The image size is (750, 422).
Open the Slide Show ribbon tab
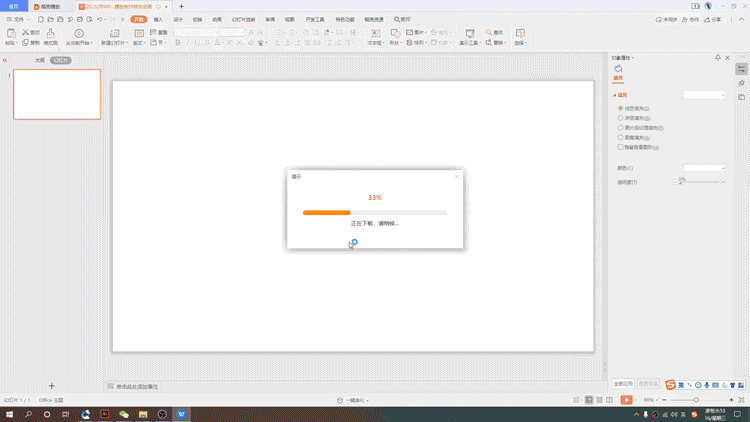(243, 20)
